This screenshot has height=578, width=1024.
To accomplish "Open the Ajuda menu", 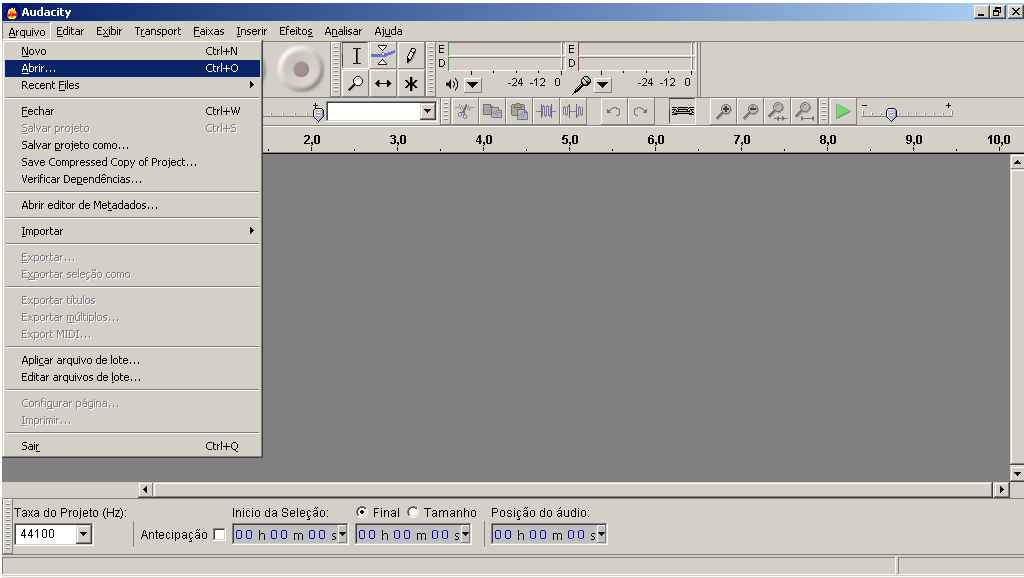I will click(388, 31).
